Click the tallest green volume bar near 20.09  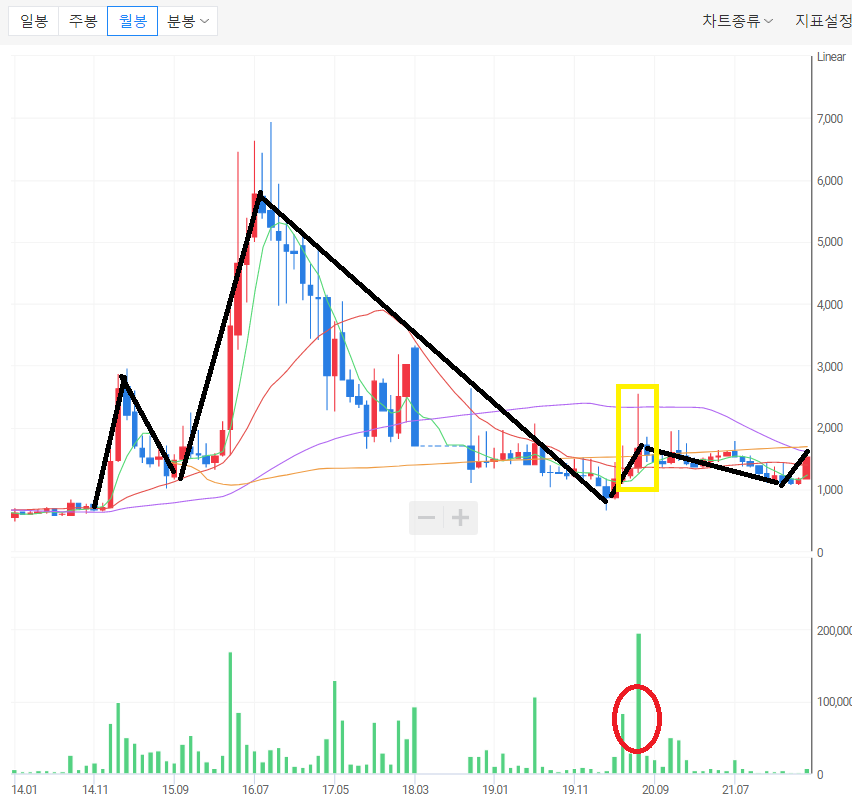tap(638, 703)
